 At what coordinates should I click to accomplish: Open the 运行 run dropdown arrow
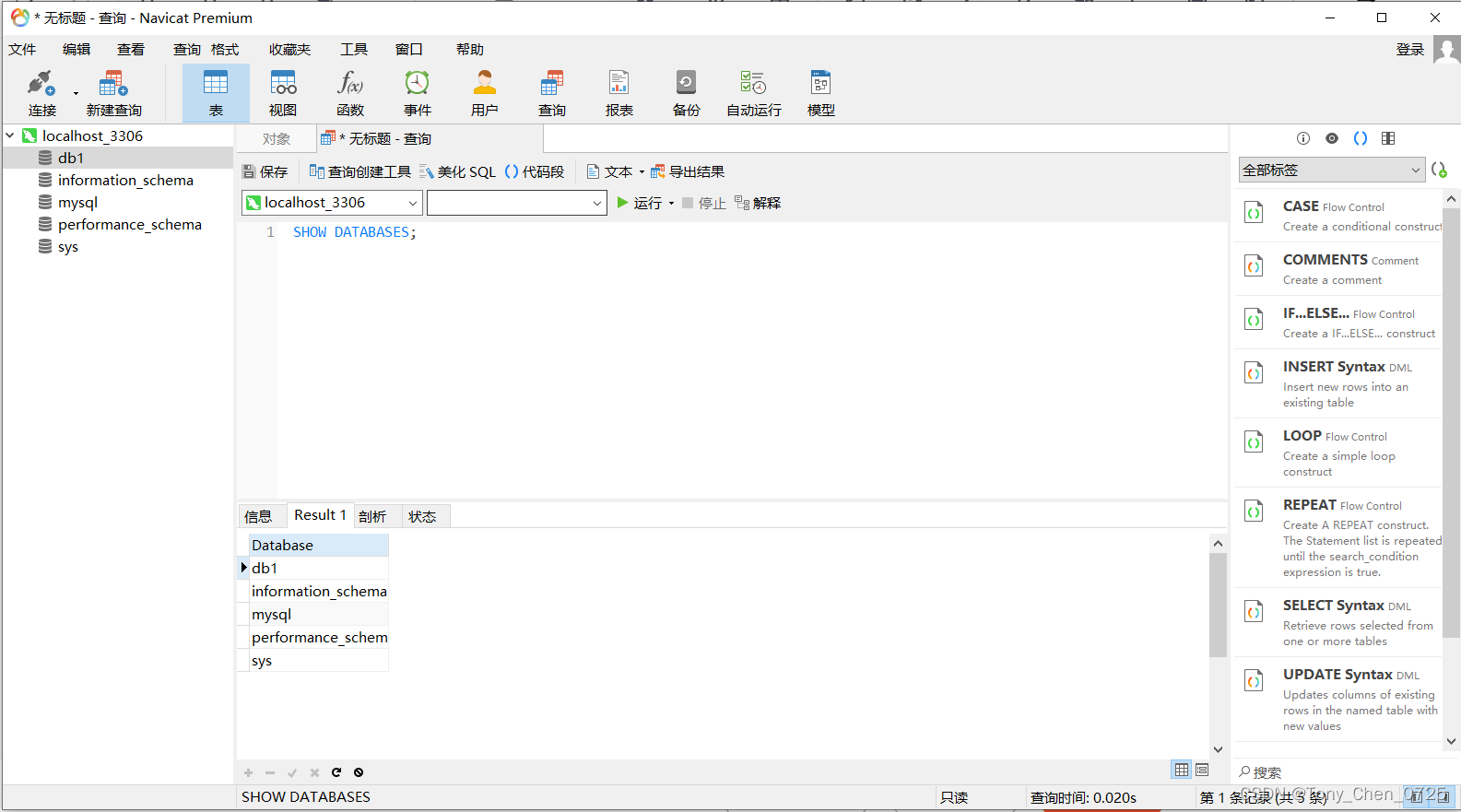click(x=671, y=204)
